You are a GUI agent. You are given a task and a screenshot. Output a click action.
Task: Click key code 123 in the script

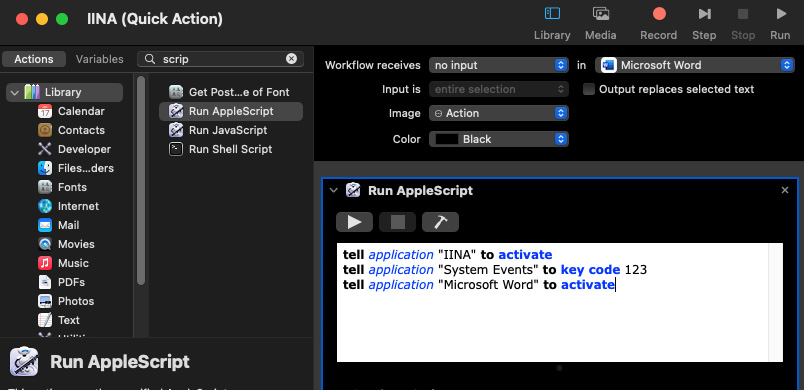click(x=604, y=270)
